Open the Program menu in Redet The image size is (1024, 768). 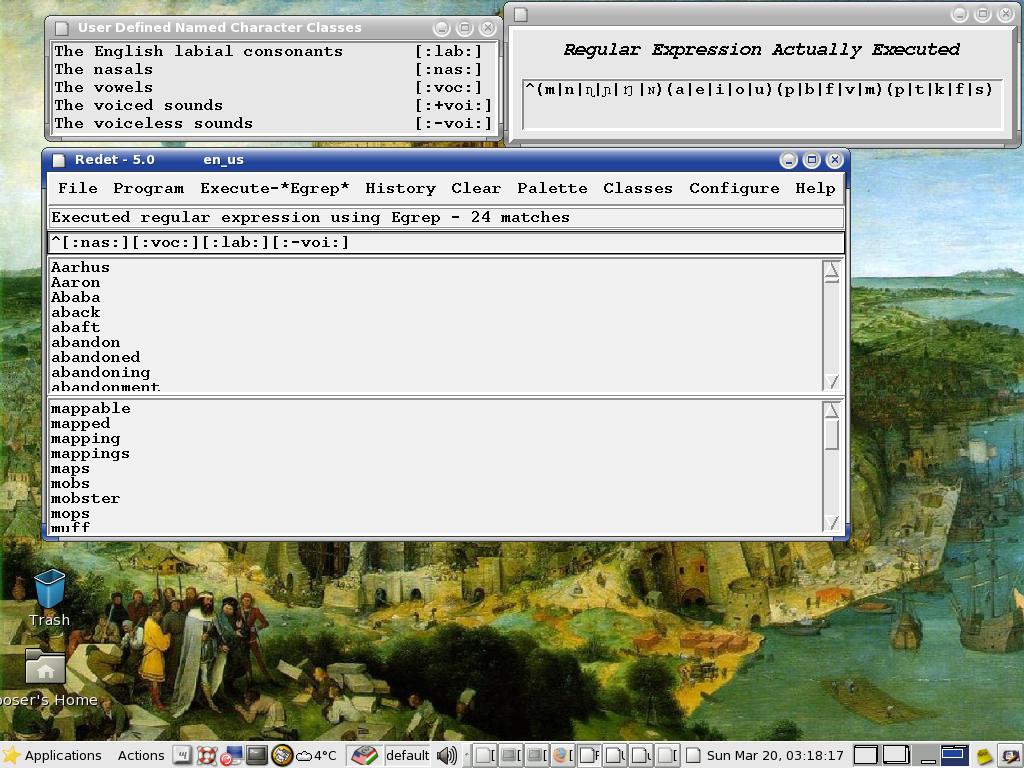(x=148, y=188)
